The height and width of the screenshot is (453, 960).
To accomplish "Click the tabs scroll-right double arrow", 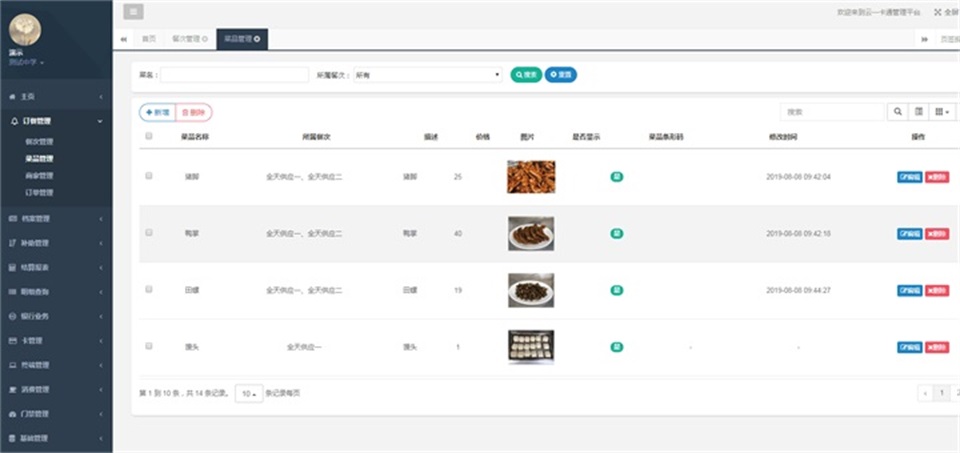I will pyautogui.click(x=924, y=39).
